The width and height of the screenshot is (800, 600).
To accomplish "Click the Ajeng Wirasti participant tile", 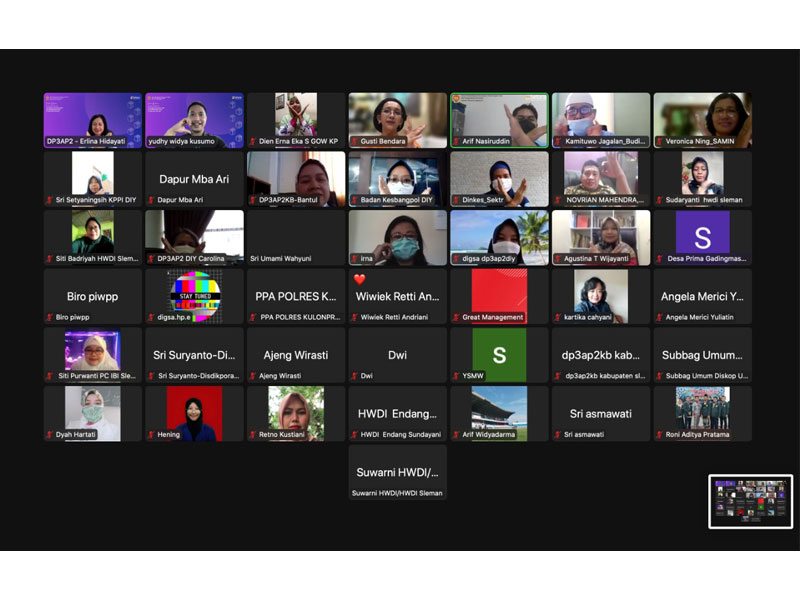I will pyautogui.click(x=296, y=355).
